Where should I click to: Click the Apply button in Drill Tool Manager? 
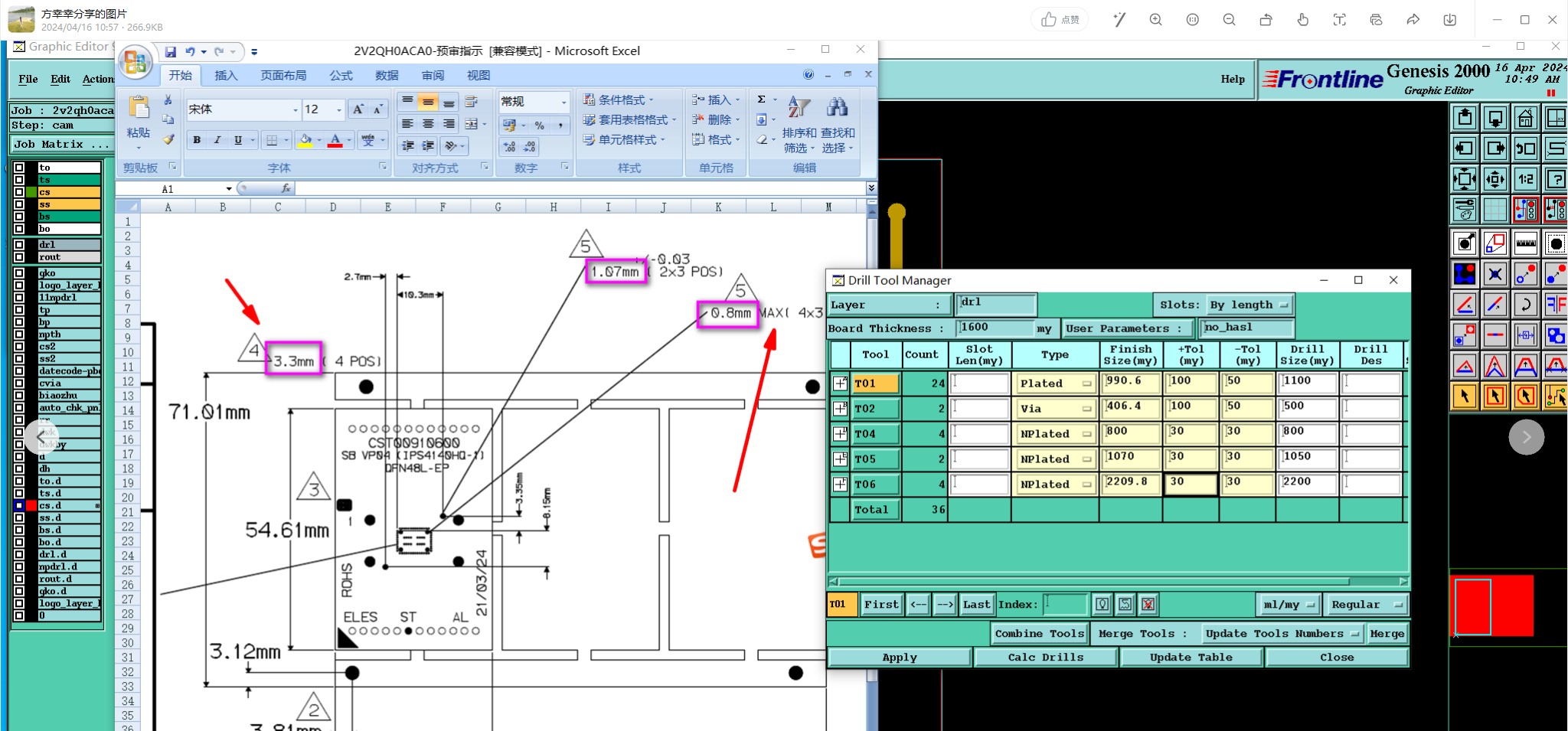900,658
